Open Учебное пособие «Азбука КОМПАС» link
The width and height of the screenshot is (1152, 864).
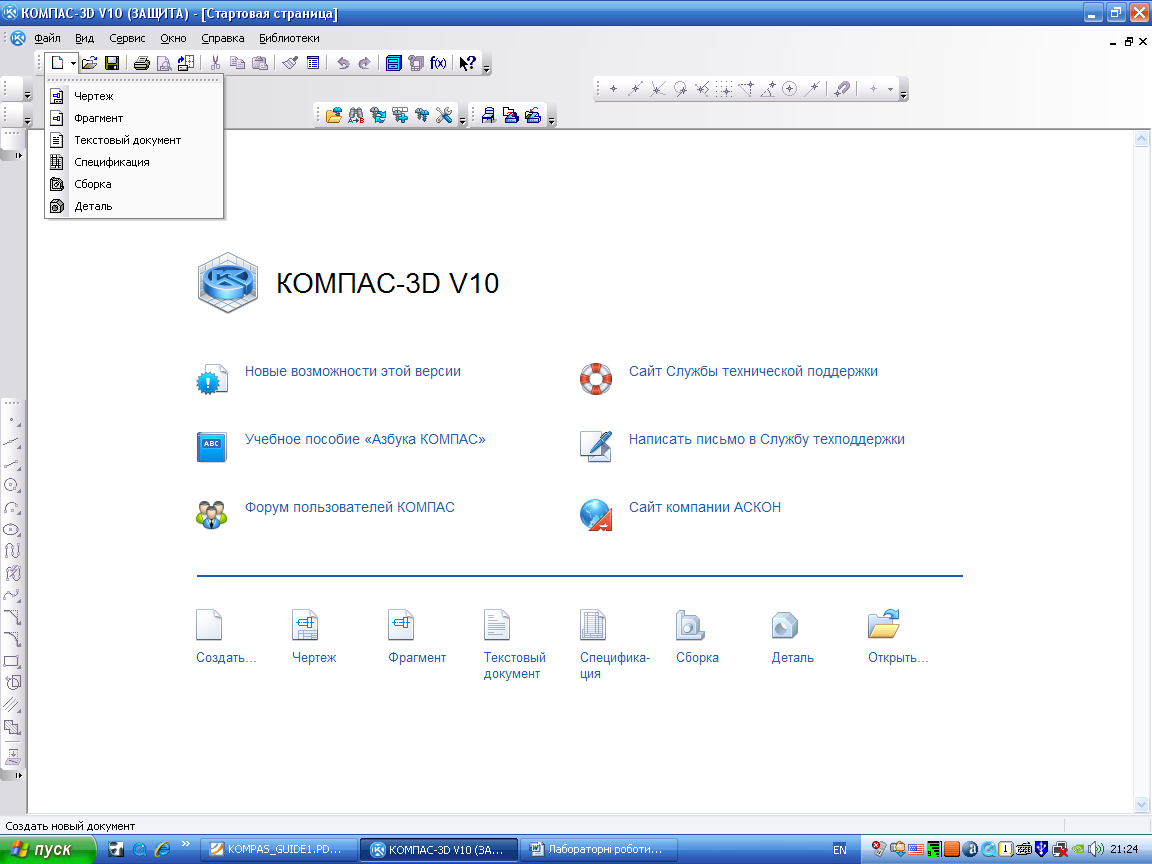pyautogui.click(x=365, y=439)
